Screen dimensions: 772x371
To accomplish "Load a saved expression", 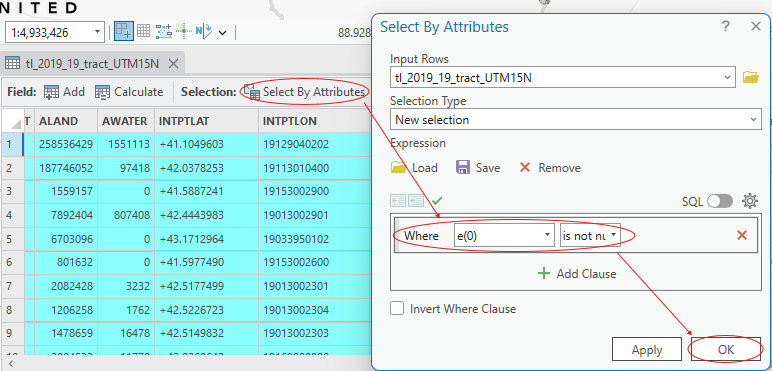I will click(x=414, y=168).
